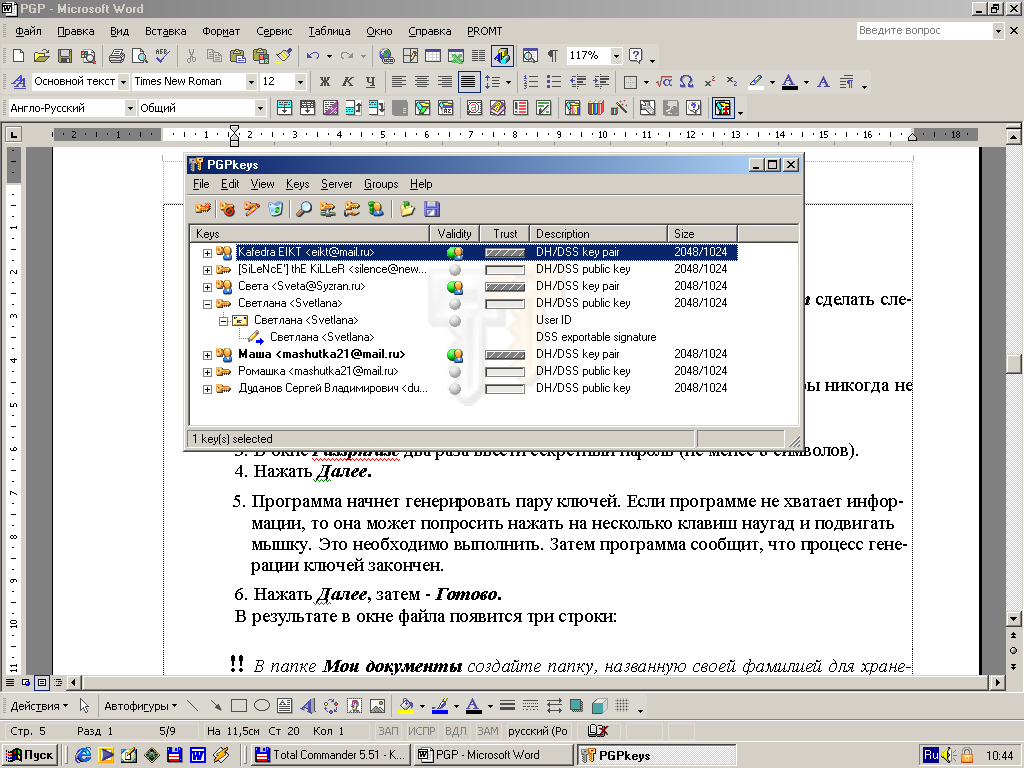Apply the font color on formatting toolbar
The width and height of the screenshot is (1024, 768).
click(x=790, y=82)
